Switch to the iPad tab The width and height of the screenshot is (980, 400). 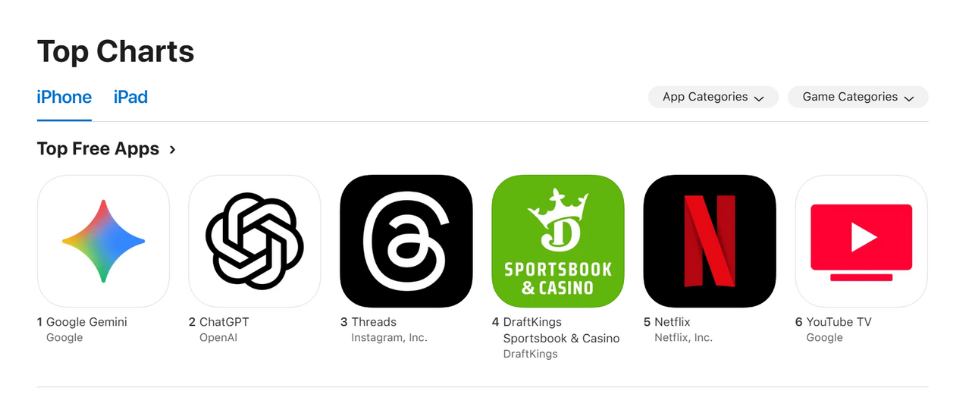coord(131,98)
